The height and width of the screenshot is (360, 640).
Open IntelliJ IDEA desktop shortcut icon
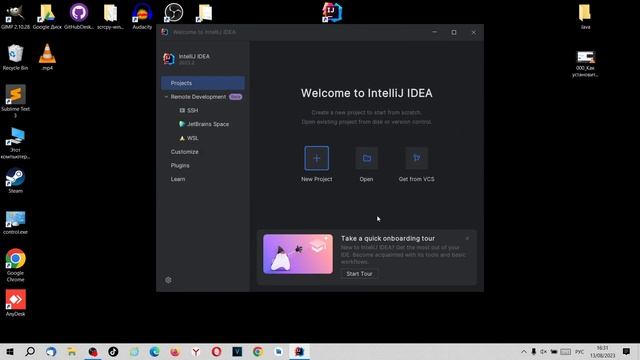click(x=332, y=12)
